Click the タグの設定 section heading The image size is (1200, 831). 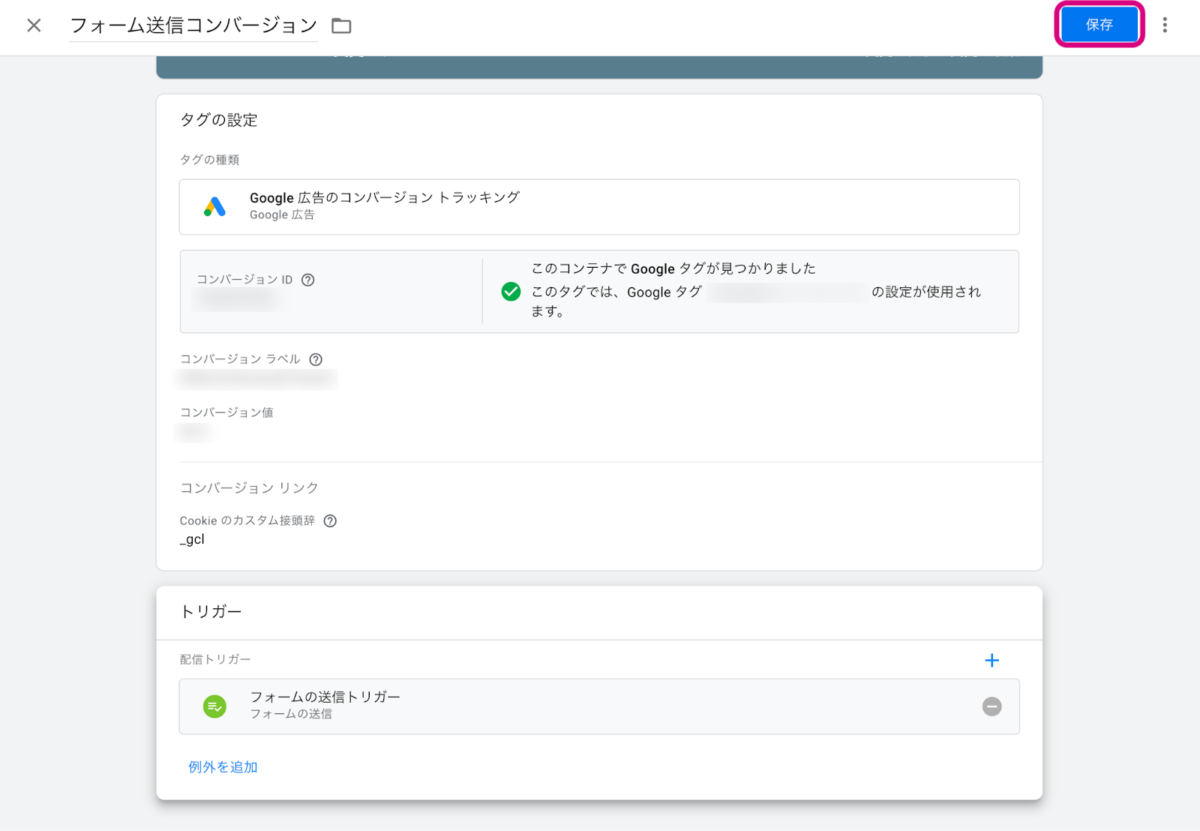(218, 120)
